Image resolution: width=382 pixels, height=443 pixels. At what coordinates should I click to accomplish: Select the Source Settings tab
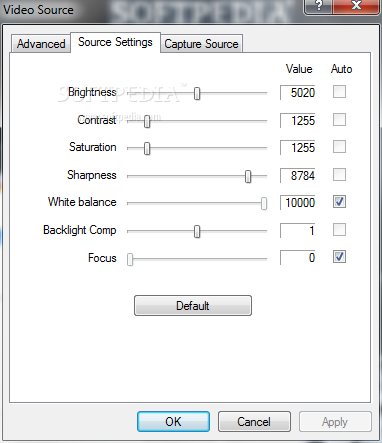click(115, 42)
